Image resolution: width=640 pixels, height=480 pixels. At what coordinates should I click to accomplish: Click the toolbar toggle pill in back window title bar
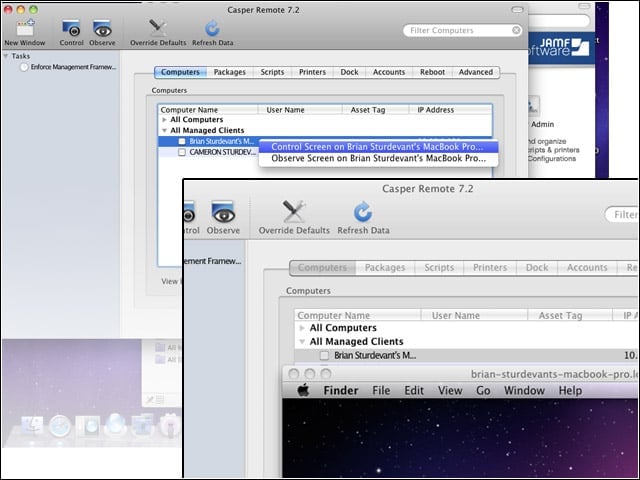[x=517, y=10]
